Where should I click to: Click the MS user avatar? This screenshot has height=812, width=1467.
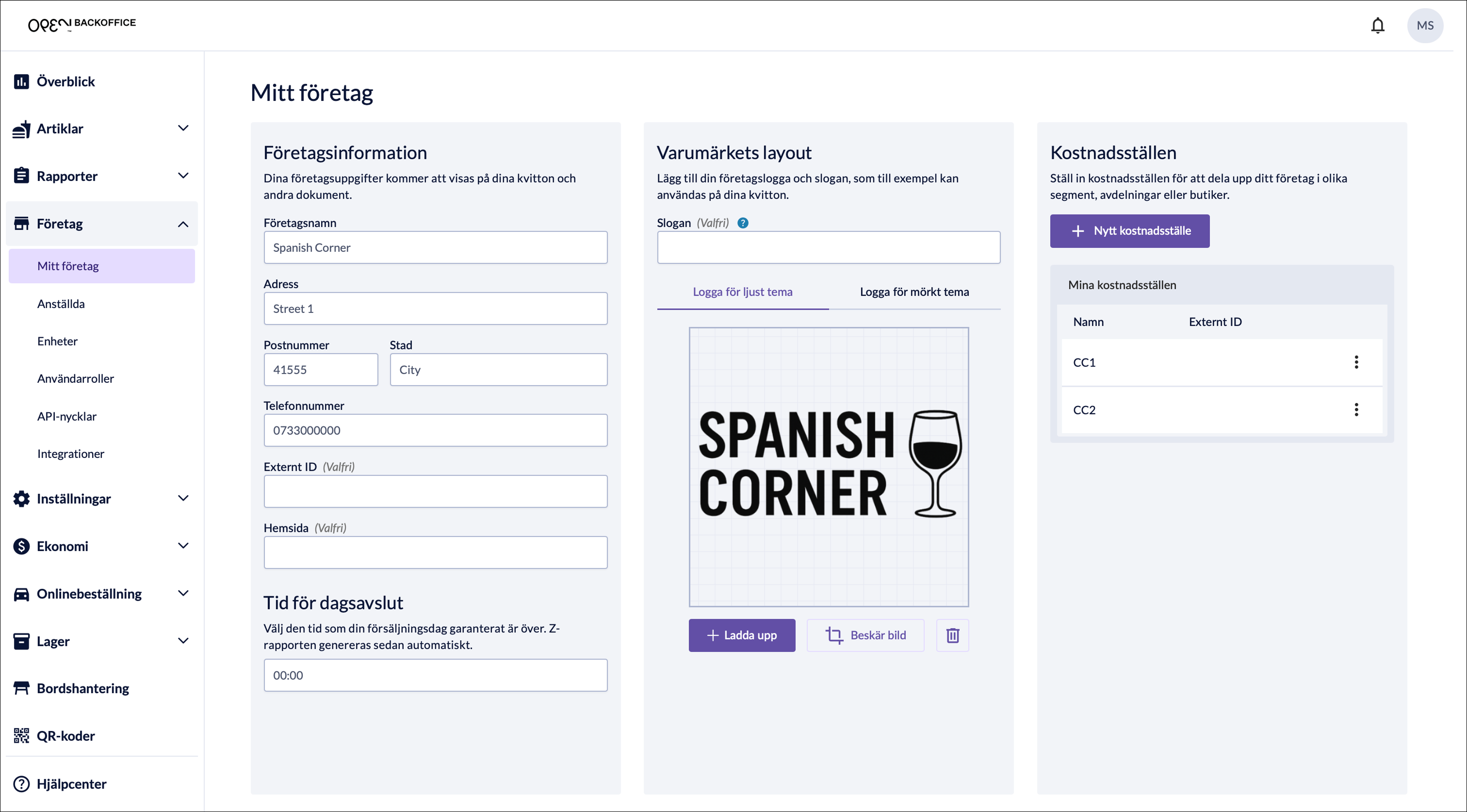point(1424,26)
